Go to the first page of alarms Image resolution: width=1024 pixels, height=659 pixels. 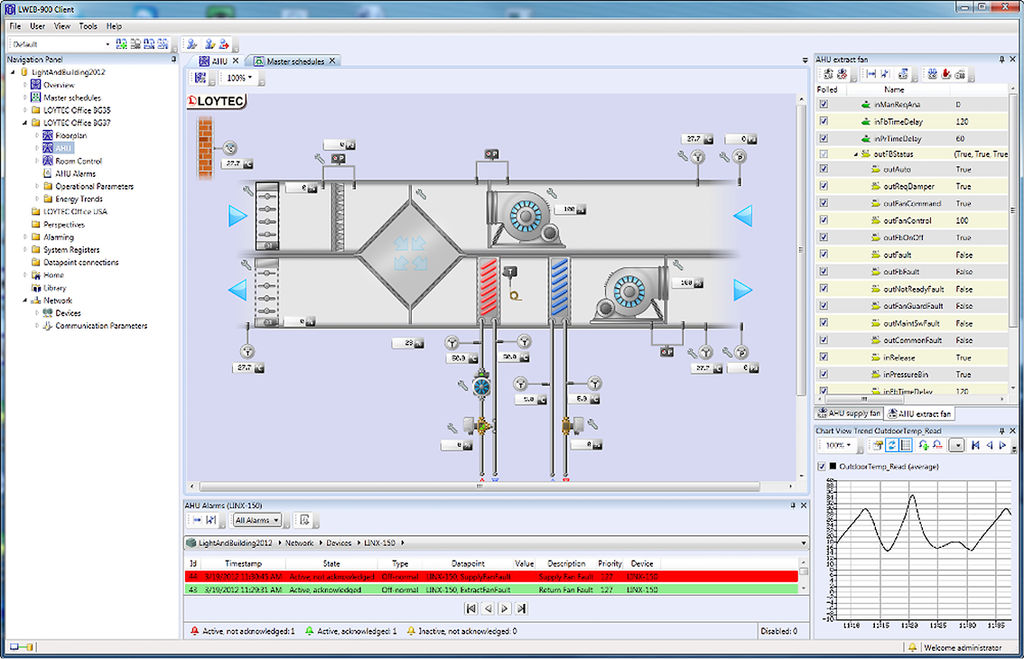[x=470, y=608]
